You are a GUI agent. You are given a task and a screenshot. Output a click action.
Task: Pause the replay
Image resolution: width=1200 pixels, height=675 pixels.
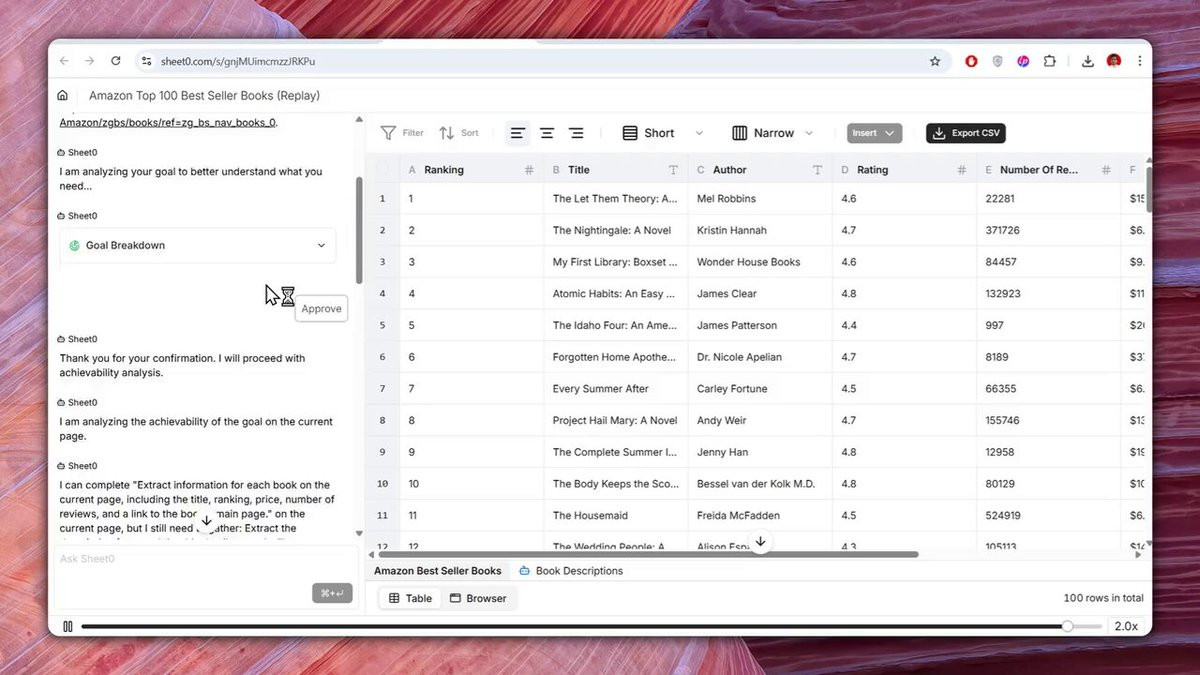point(67,626)
